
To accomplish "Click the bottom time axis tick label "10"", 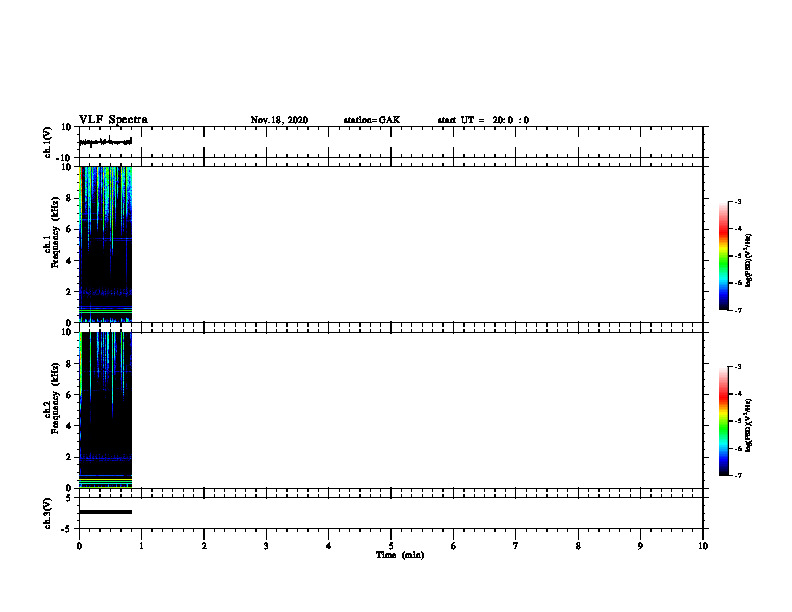I will [703, 546].
